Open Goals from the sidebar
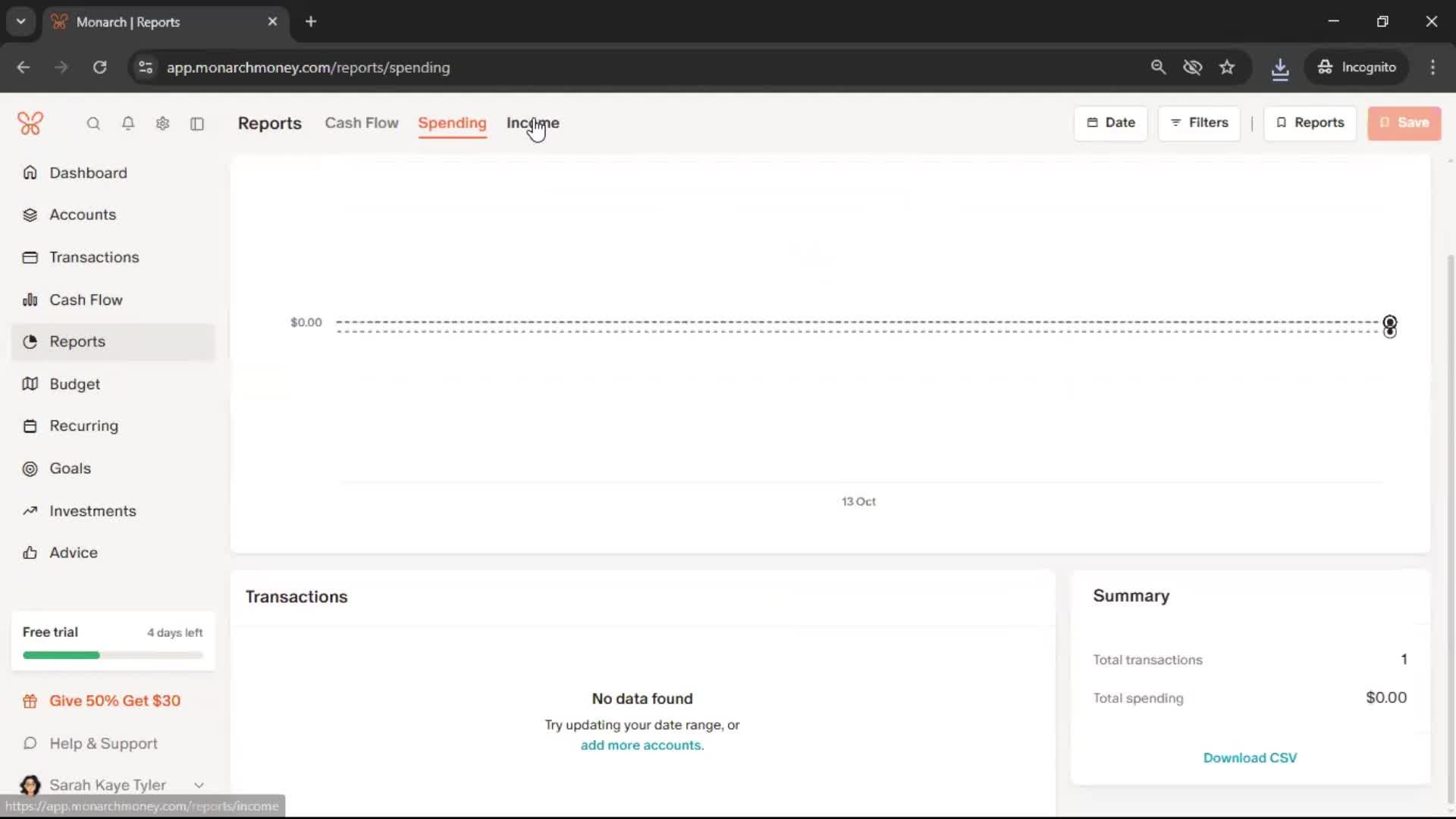1456x819 pixels. pyautogui.click(x=70, y=469)
